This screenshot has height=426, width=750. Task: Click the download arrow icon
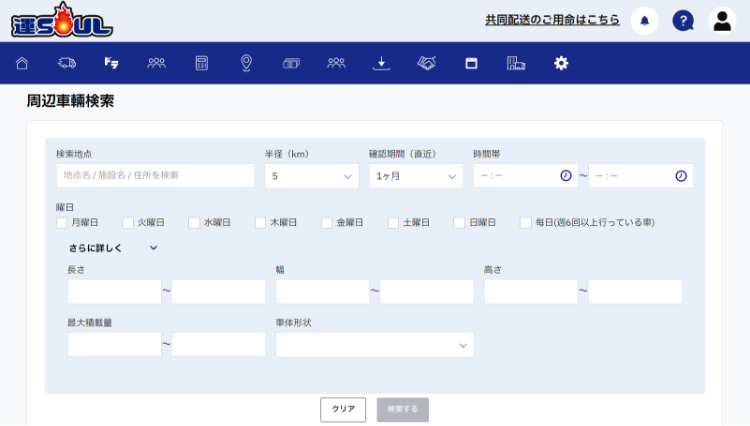tap(381, 63)
